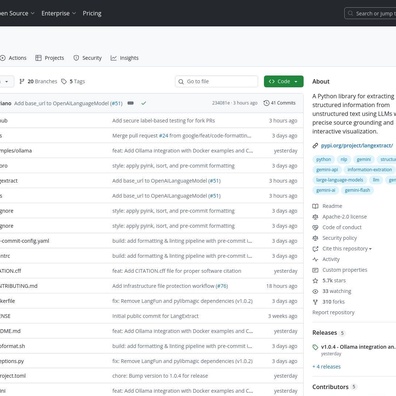Click the Custom properties icon
The width and height of the screenshot is (396, 396).
pos(315,270)
